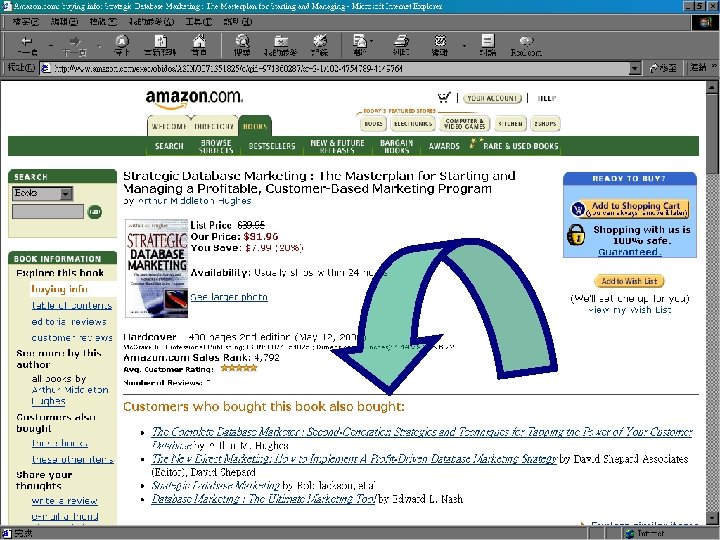Open the Home page icon in the toolbar
The height and width of the screenshot is (540, 720).
tap(199, 45)
